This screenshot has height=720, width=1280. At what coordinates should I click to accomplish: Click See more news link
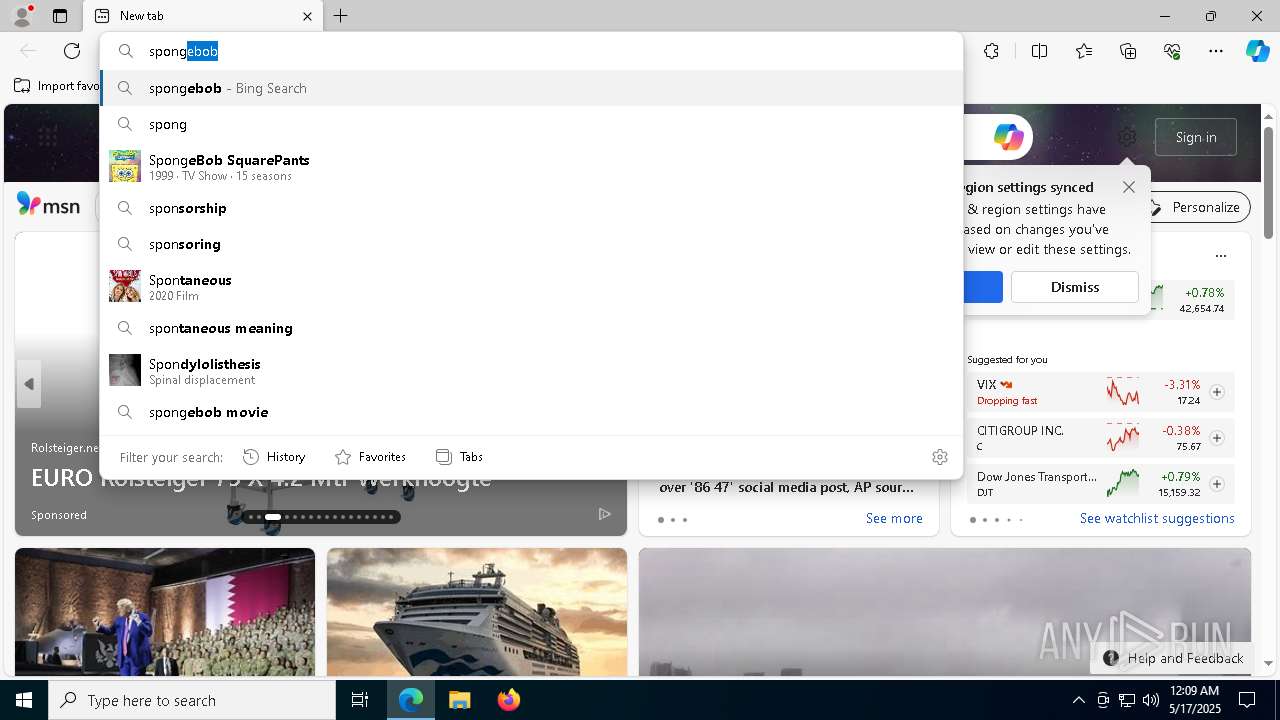894,518
